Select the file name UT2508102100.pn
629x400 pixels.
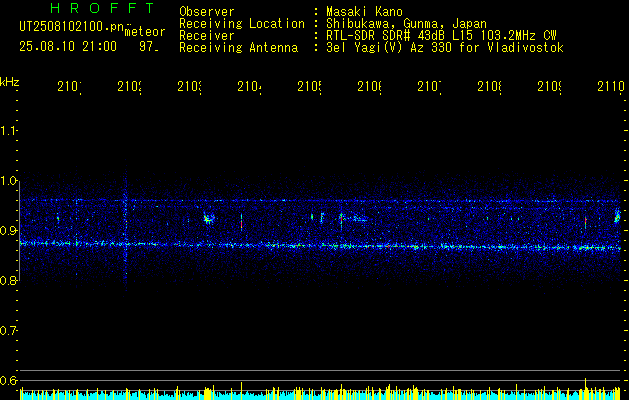click(x=72, y=26)
